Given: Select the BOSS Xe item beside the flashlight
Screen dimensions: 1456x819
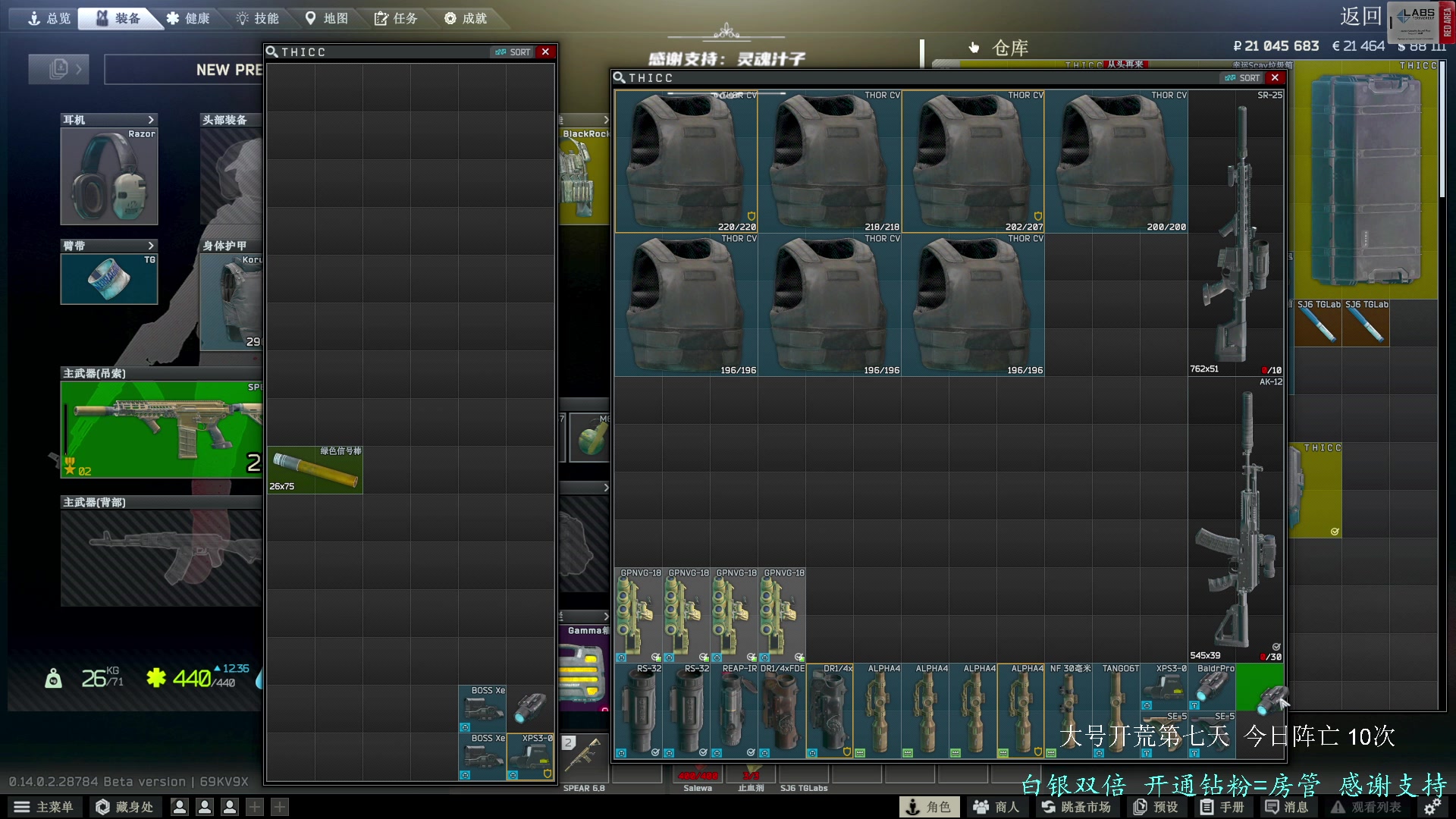Looking at the screenshot, I should pyautogui.click(x=482, y=708).
